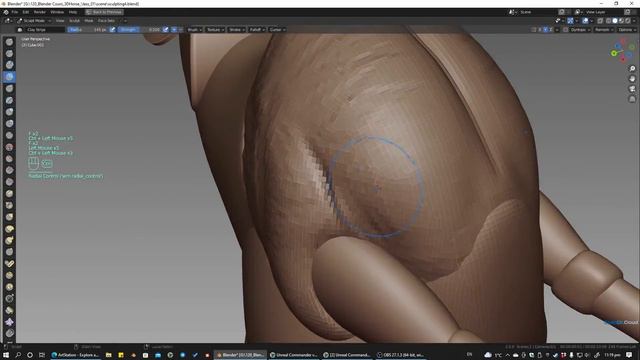This screenshot has height=360, width=640.
Task: Select the Clay Thumb brush tool
Action: pyautogui.click(x=9, y=88)
